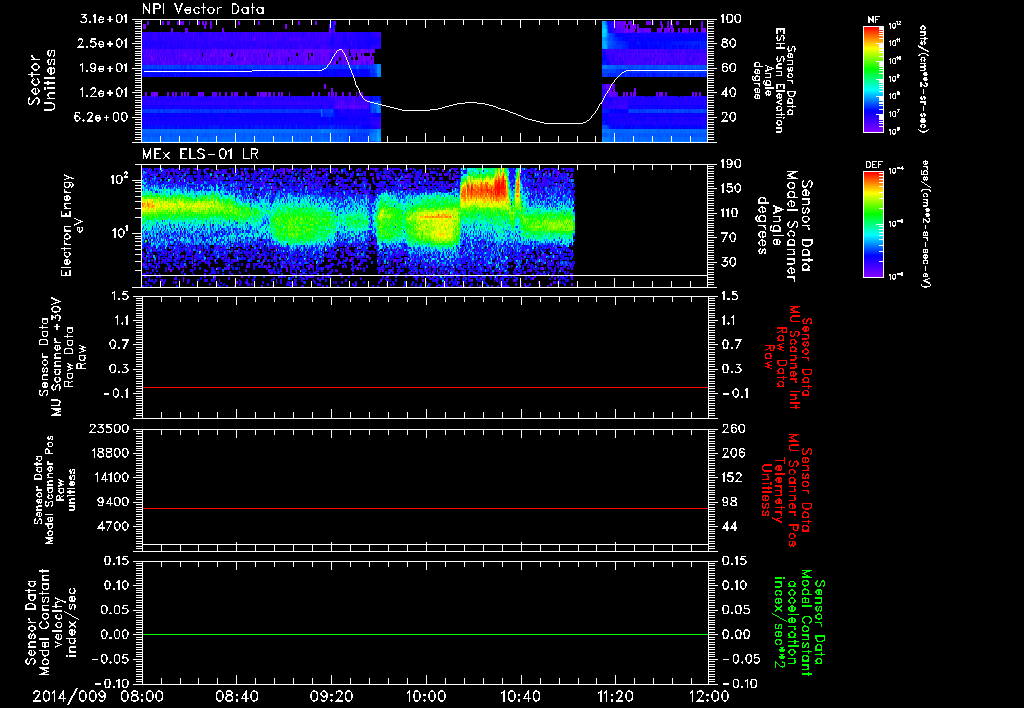Viewport: 1024px width, 708px height.
Task: Click the red line in MU Scanner panel
Action: [x=425, y=387]
